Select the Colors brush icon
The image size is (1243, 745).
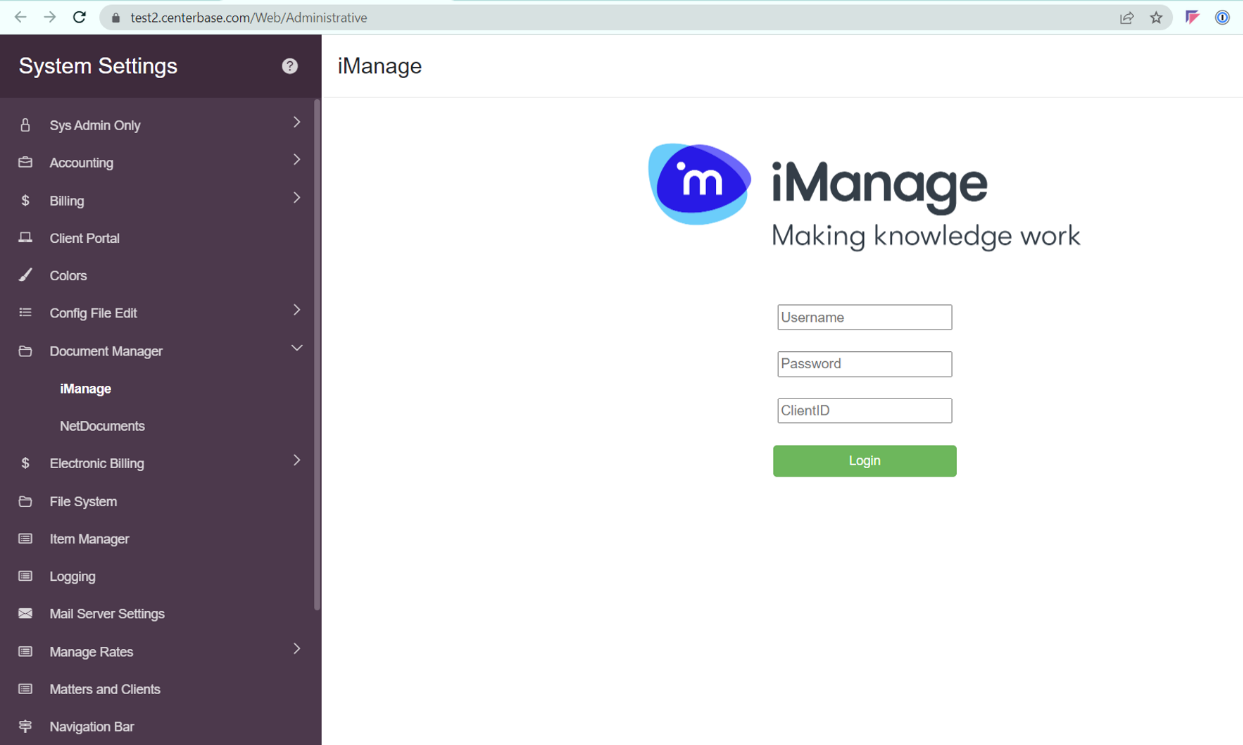[25, 275]
